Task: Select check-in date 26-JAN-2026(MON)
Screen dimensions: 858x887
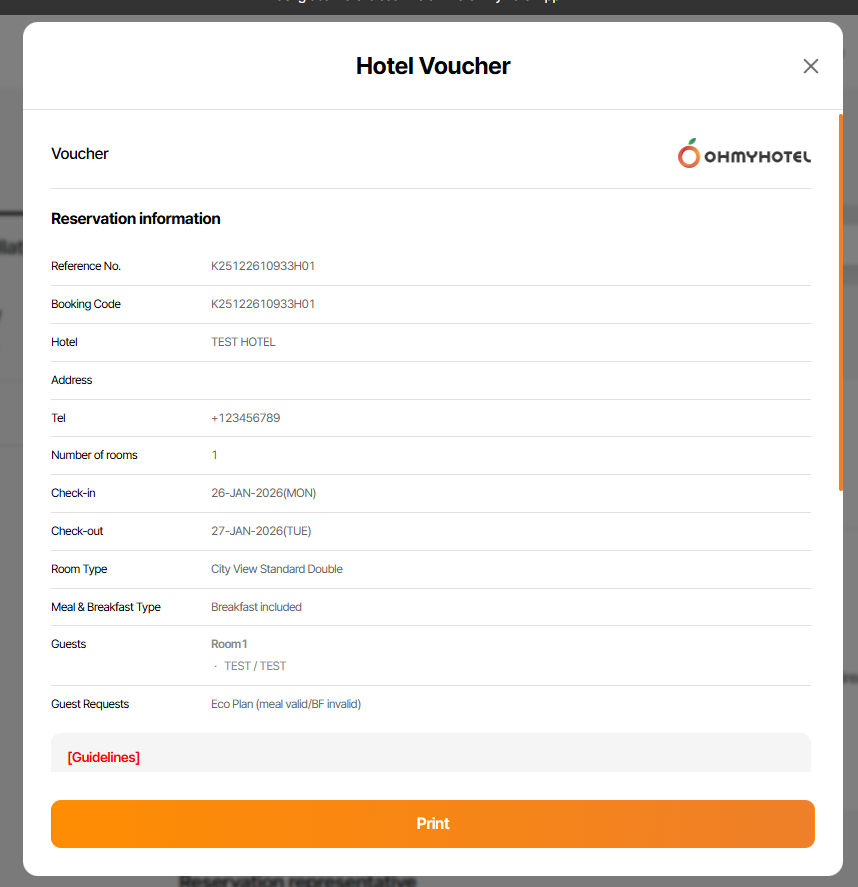Action: pos(263,493)
